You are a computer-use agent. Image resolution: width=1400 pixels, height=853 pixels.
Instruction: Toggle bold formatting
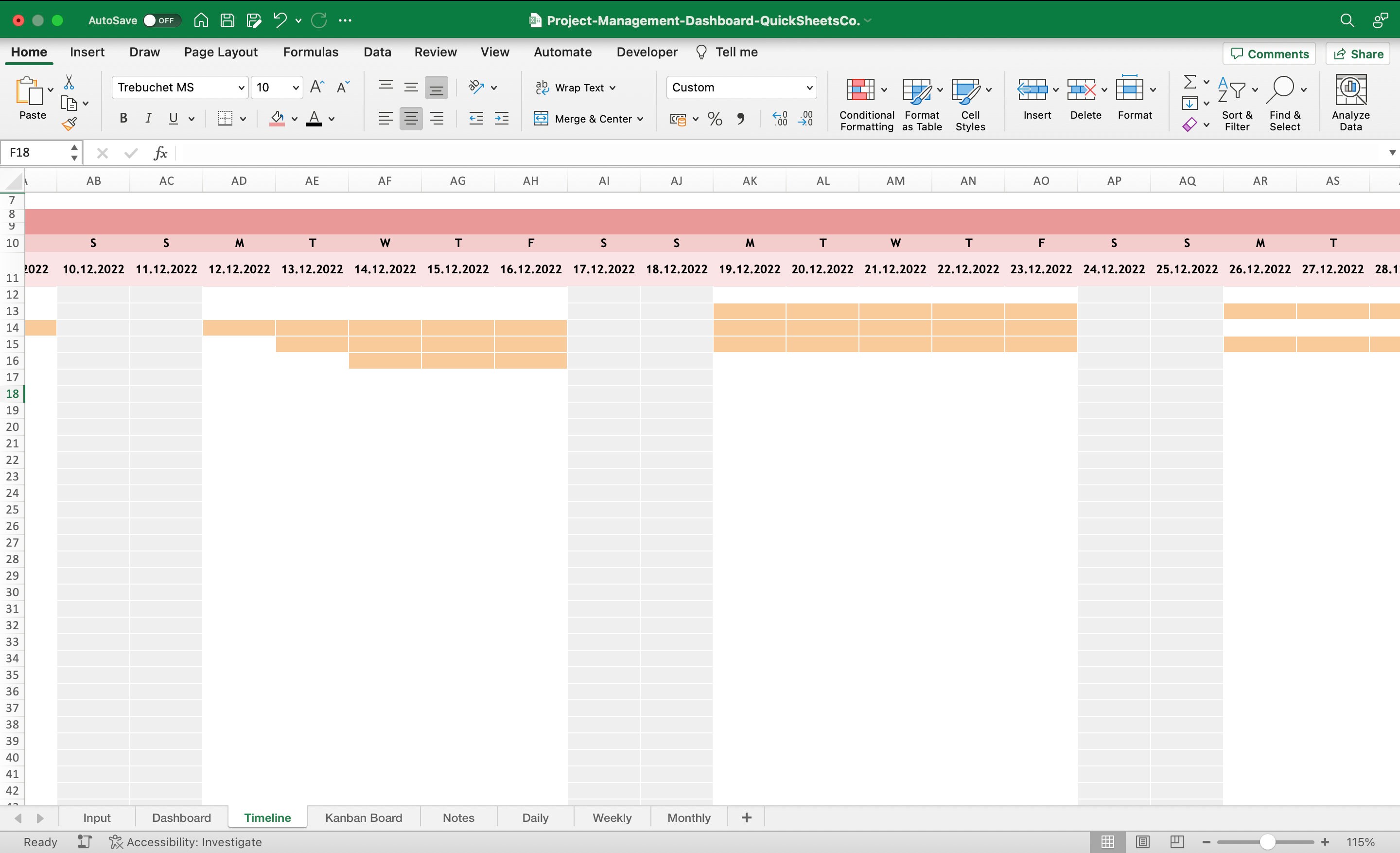click(x=122, y=118)
